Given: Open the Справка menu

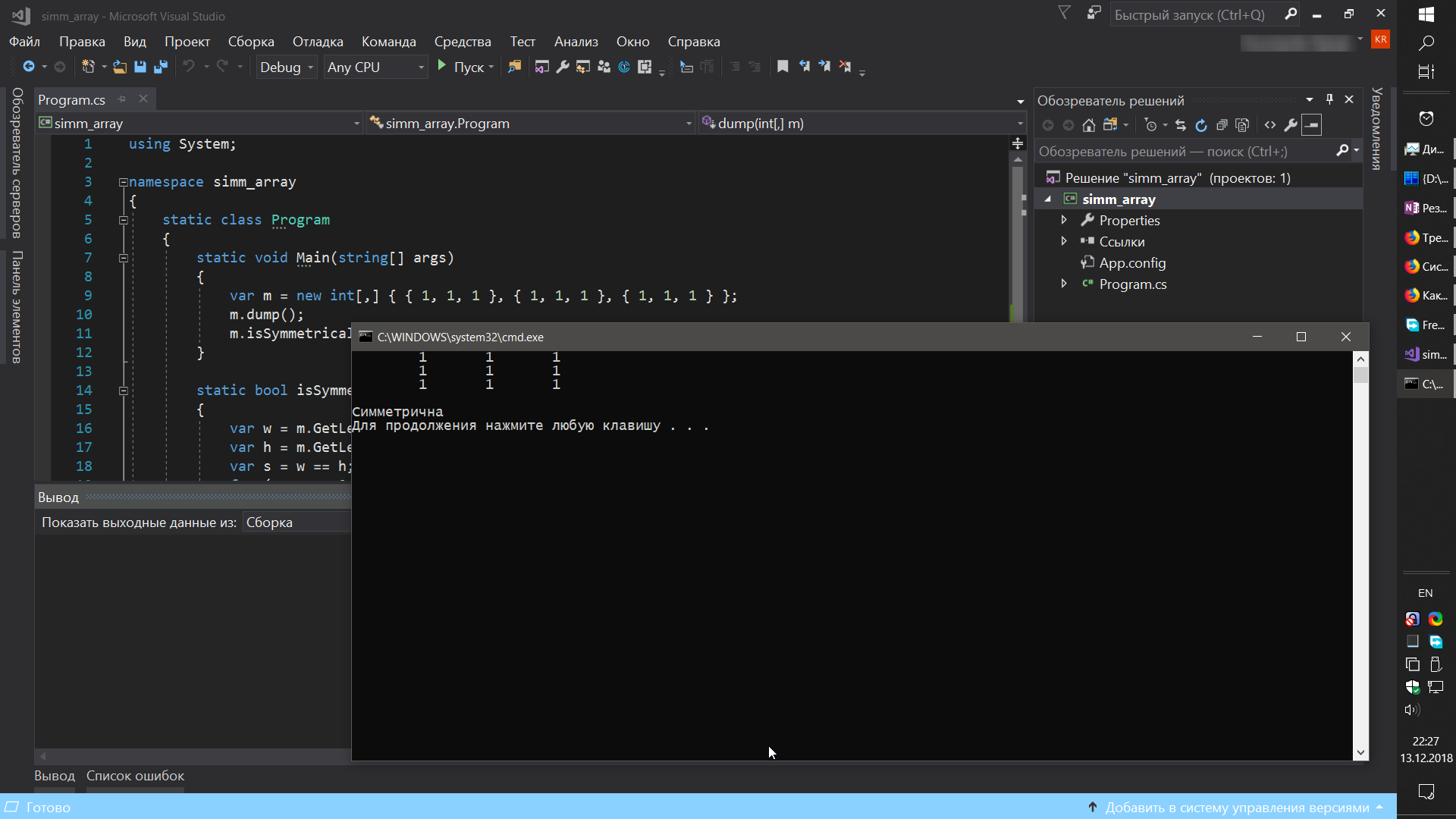Looking at the screenshot, I should pyautogui.click(x=694, y=42).
